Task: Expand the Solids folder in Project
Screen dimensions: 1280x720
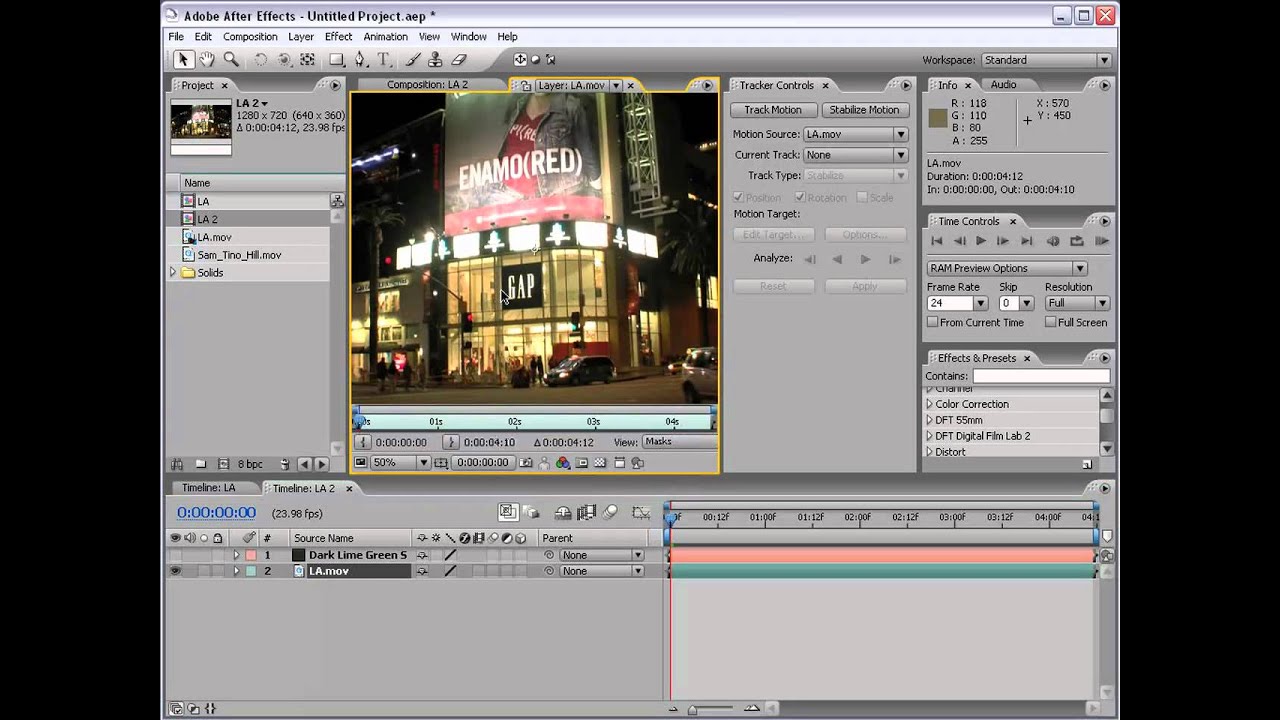Action: click(173, 273)
